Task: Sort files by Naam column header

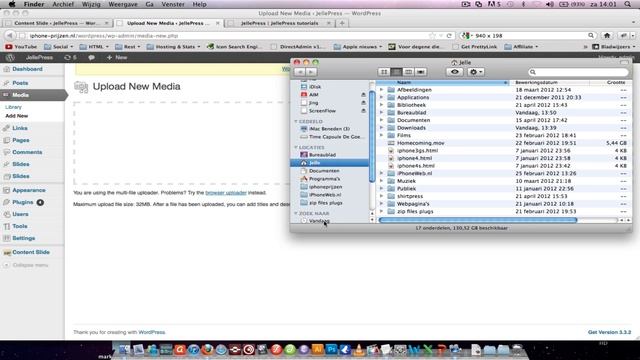Action: [x=442, y=82]
